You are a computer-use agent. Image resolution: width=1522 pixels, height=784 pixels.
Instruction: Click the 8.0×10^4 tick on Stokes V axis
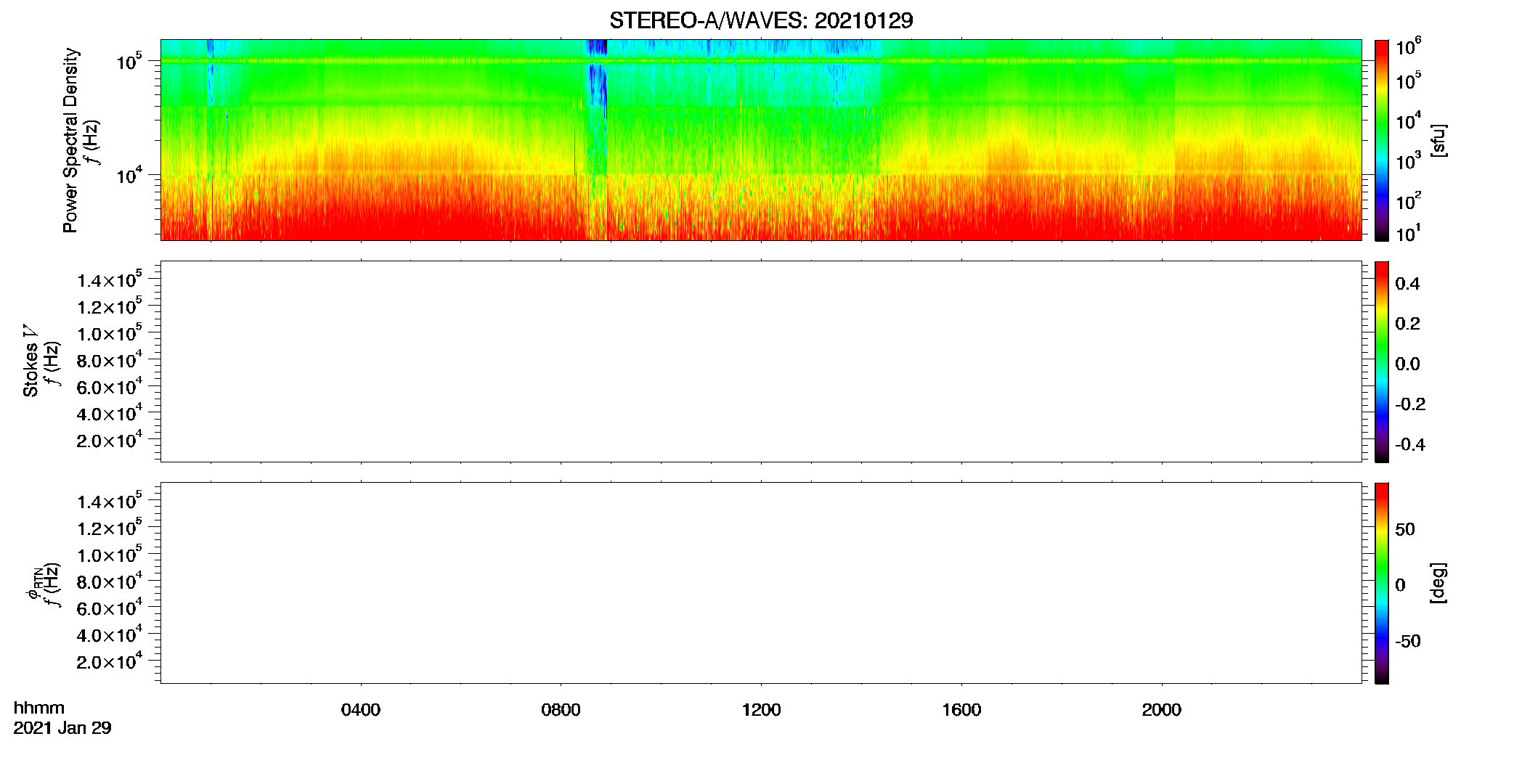click(x=110, y=360)
